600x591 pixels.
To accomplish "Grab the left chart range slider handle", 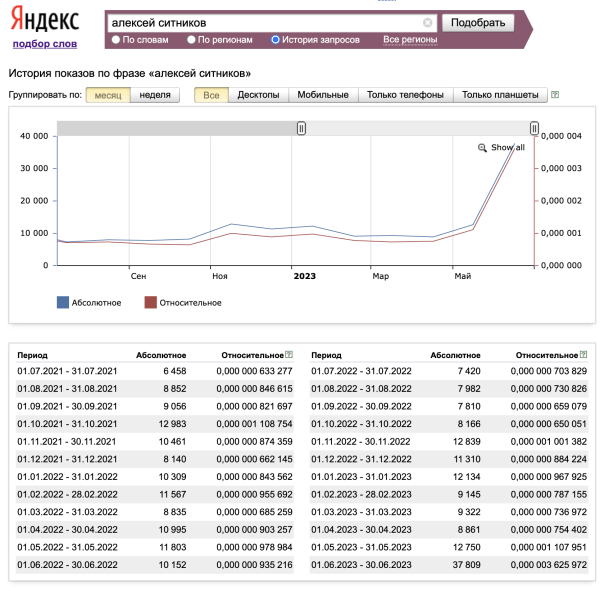I will coord(301,128).
